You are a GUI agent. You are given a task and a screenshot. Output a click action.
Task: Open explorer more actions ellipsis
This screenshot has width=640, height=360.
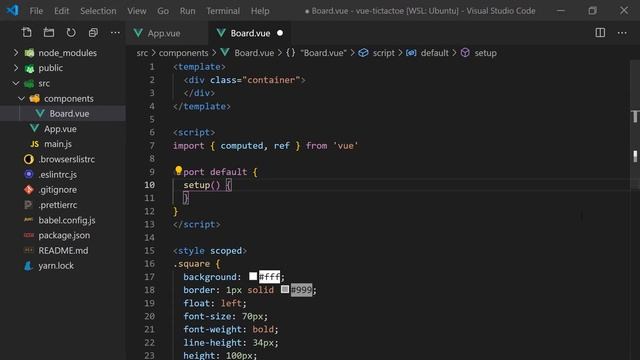115,33
